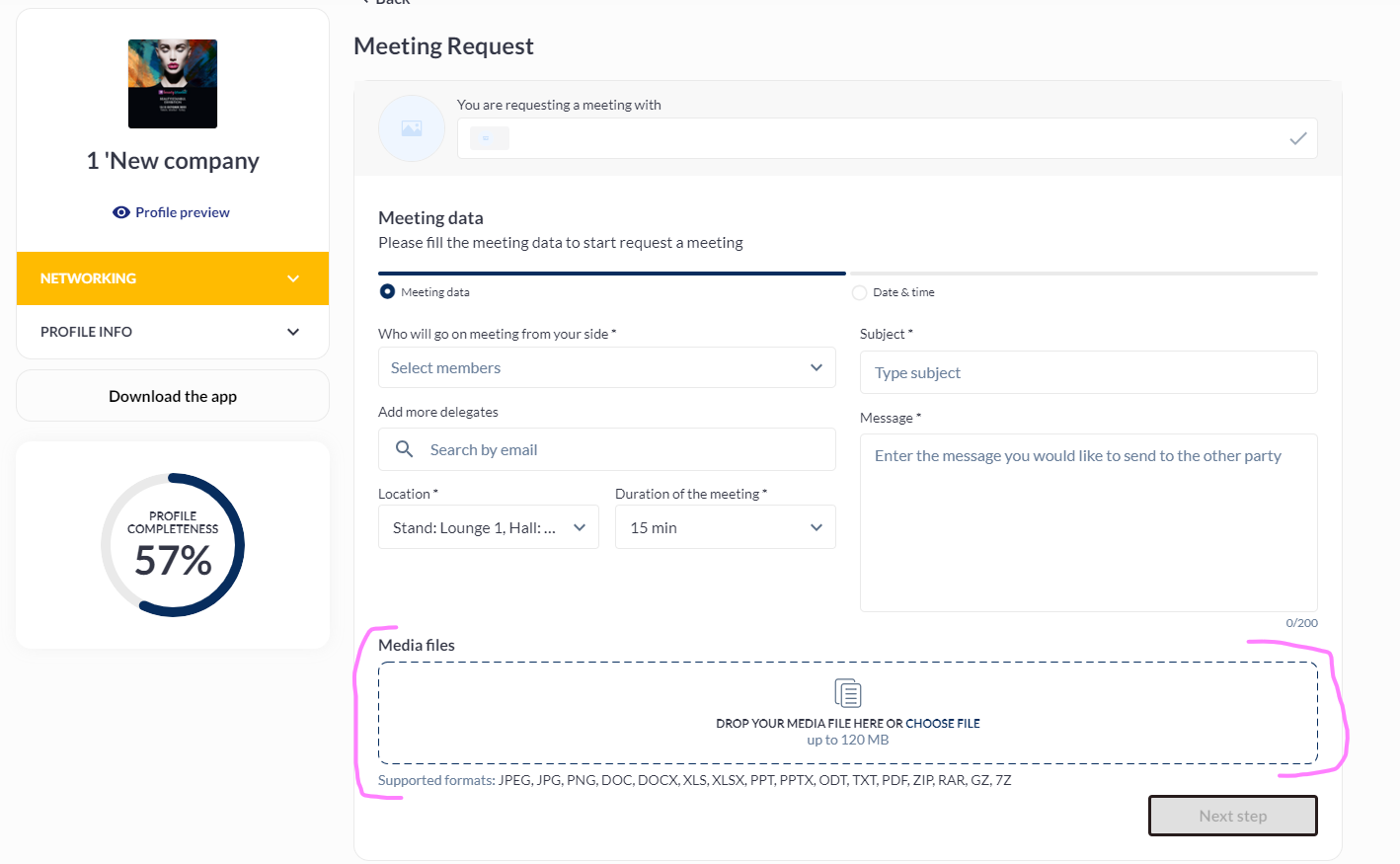Open the meeting duration dropdown
The width and height of the screenshot is (1400, 864).
(725, 527)
